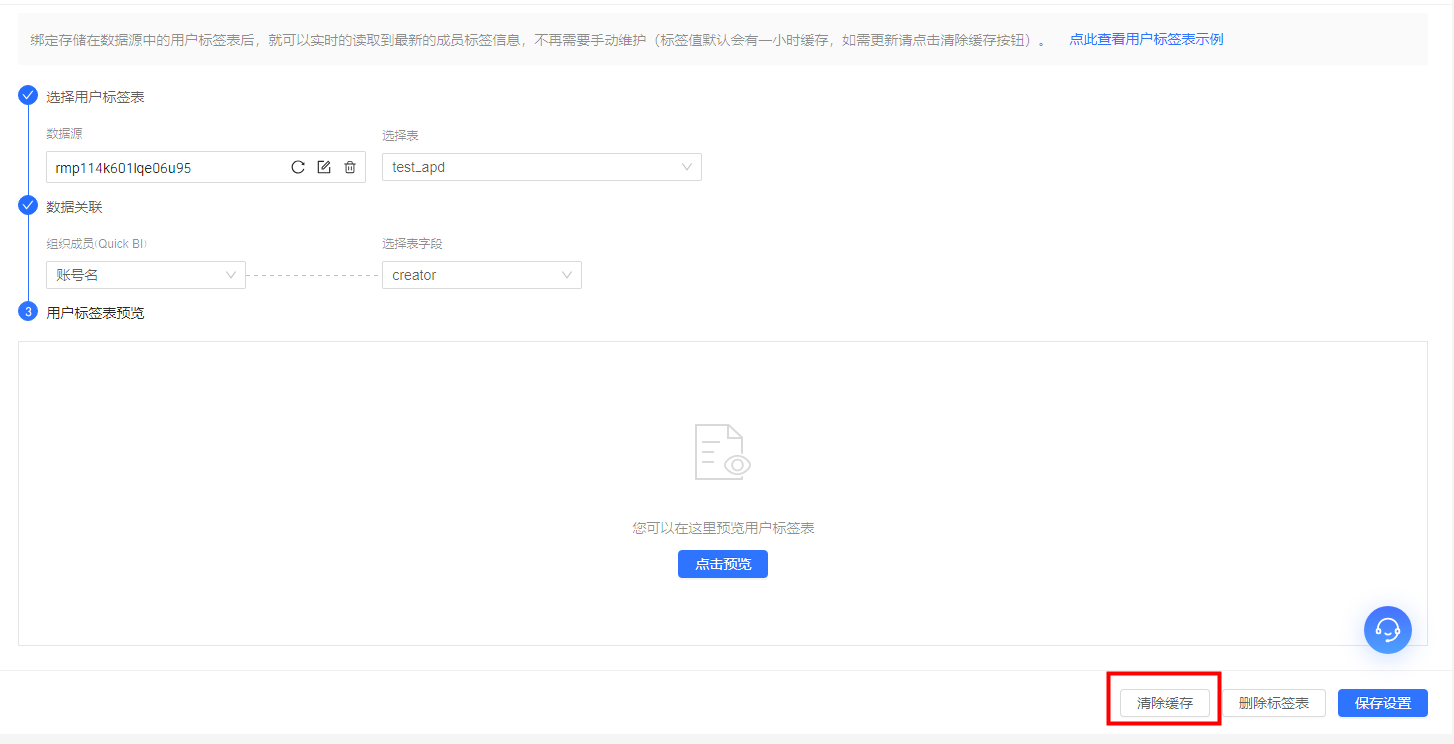
Task: Expand the creator table field dropdown
Action: [x=482, y=275]
